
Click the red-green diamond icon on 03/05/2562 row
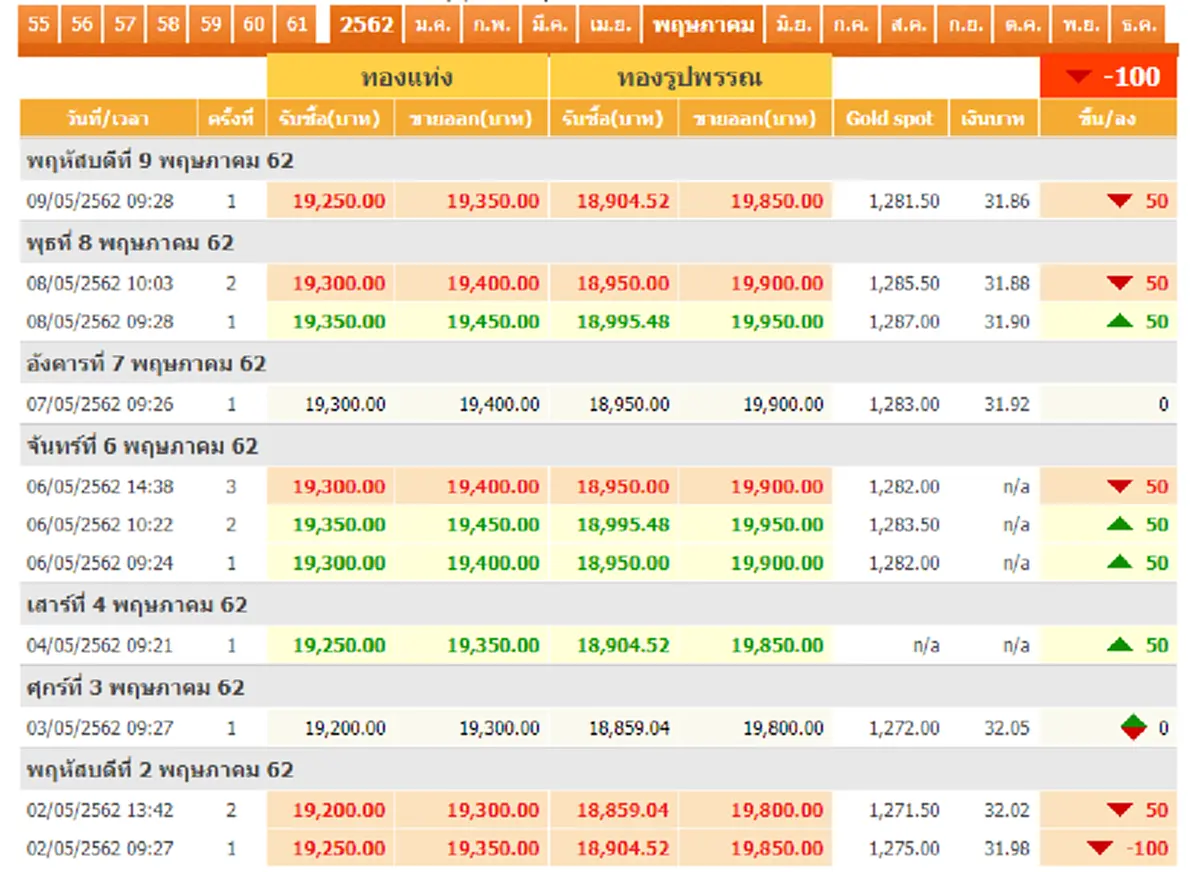pyautogui.click(x=1132, y=727)
